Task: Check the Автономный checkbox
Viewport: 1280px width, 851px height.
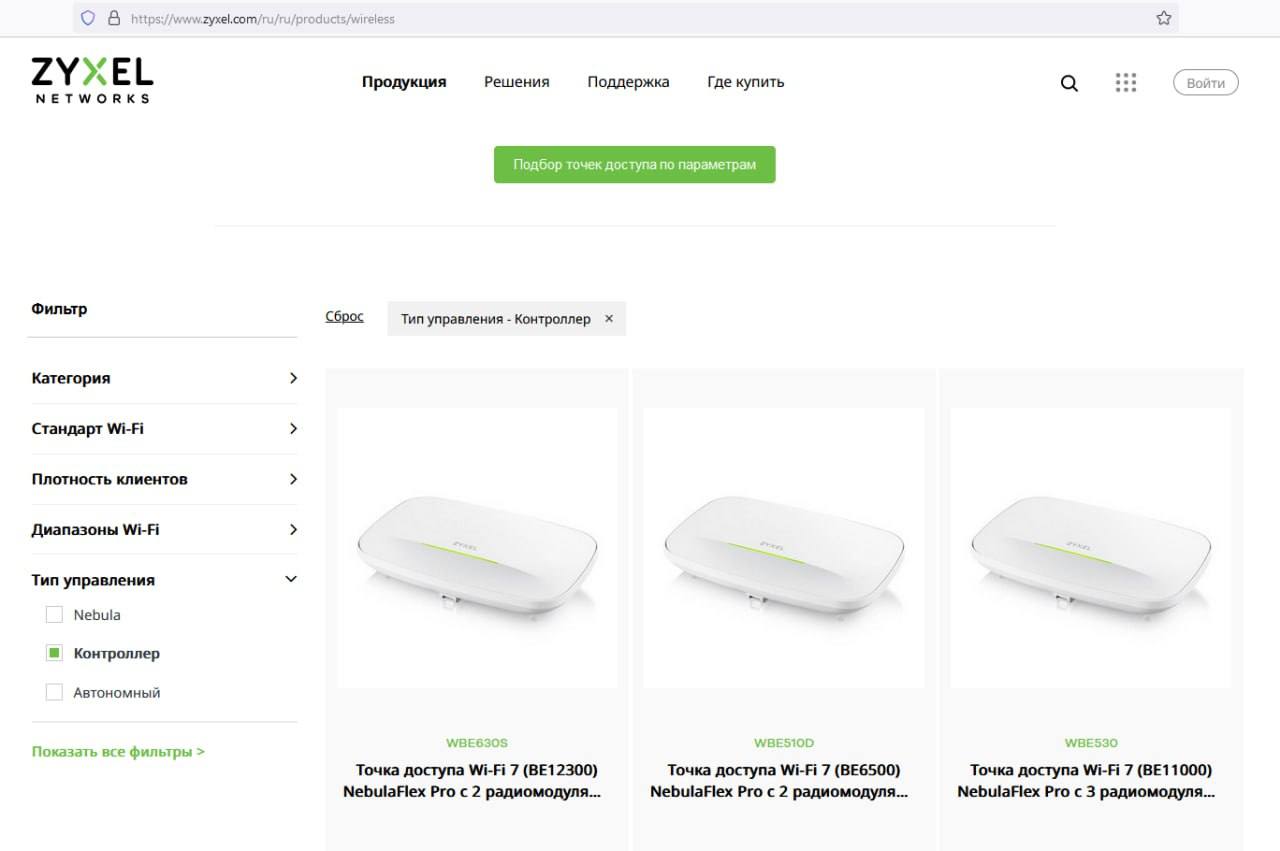Action: tap(54, 692)
